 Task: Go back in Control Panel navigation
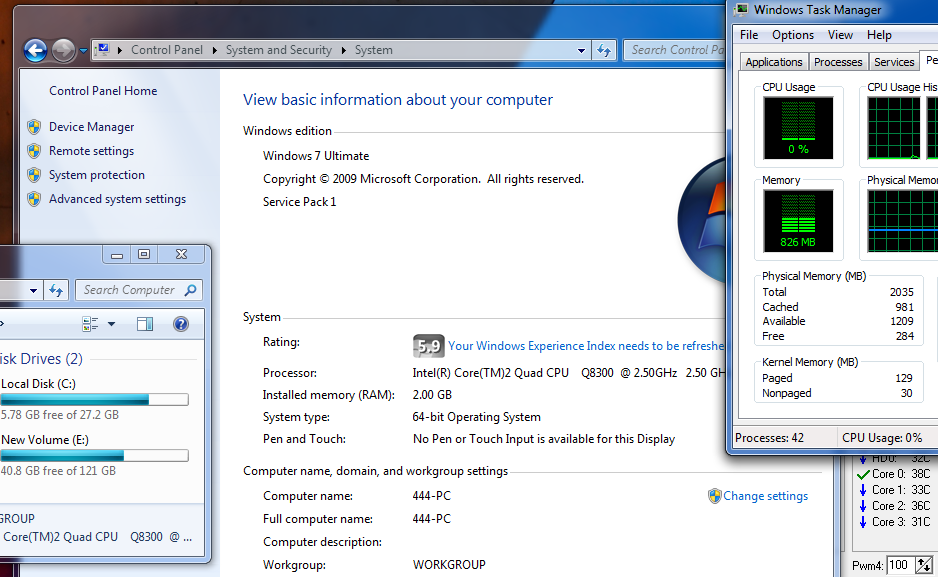35,50
